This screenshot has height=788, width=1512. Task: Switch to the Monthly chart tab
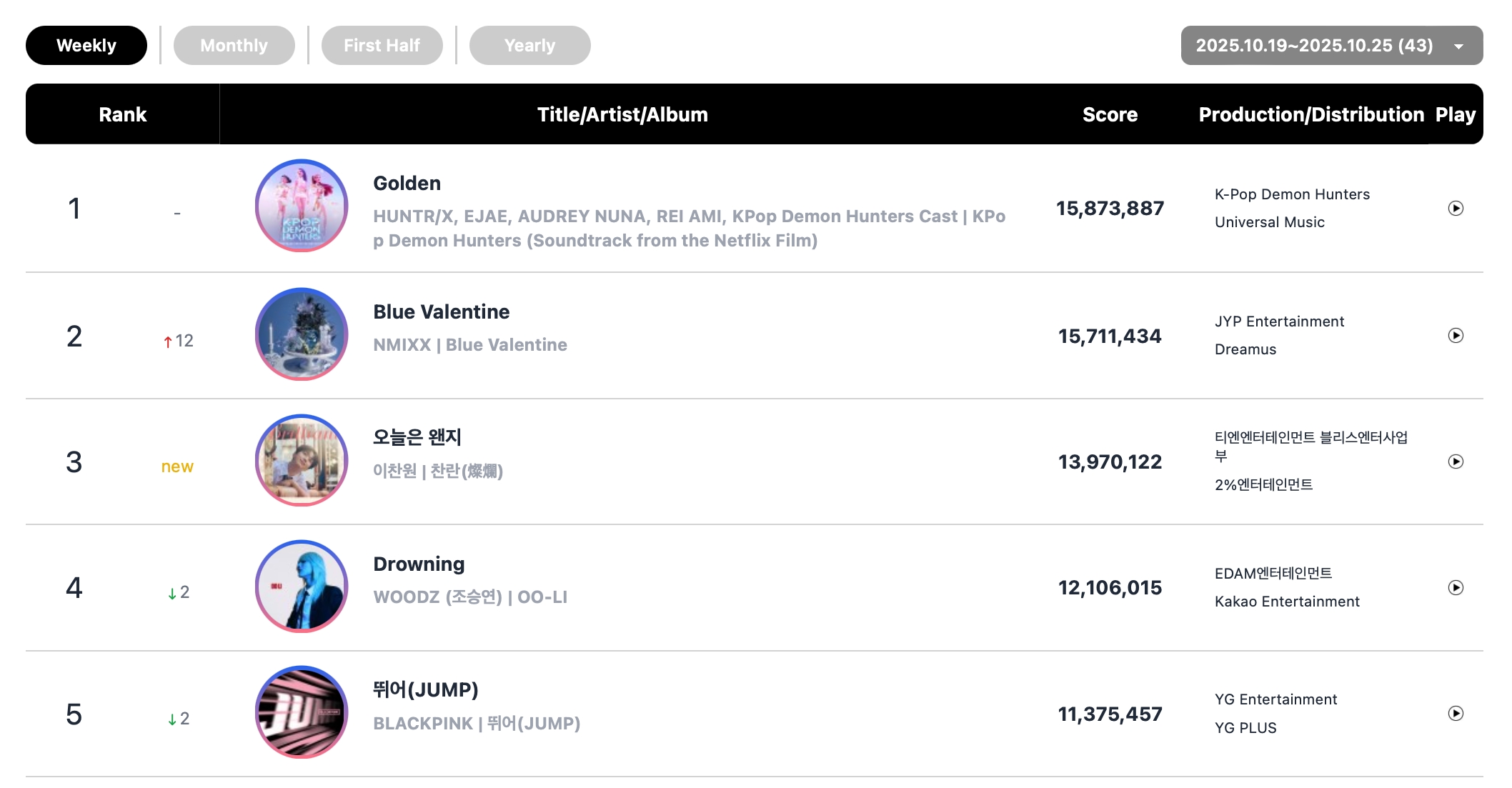(x=234, y=46)
